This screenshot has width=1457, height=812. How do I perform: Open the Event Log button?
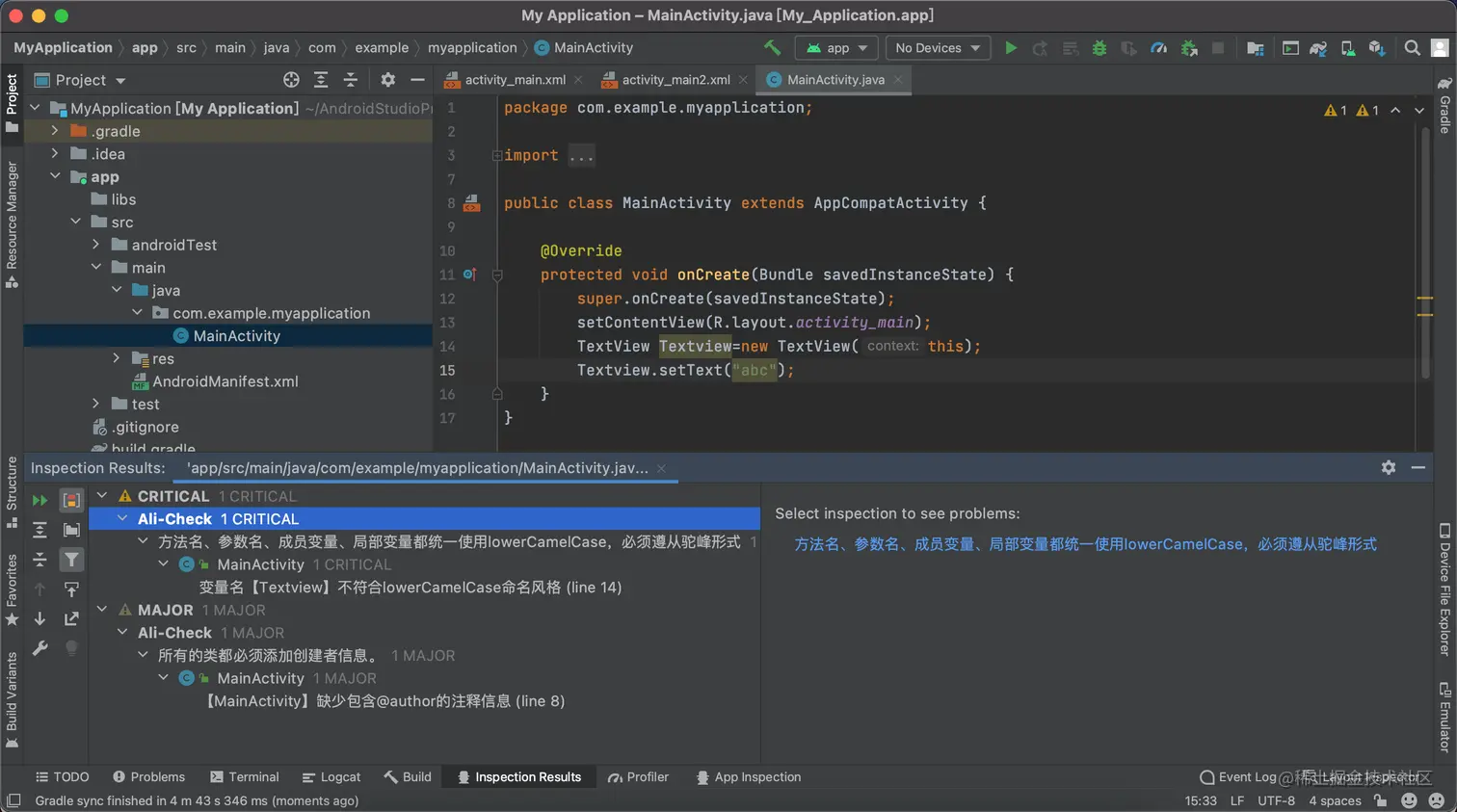point(1238,777)
